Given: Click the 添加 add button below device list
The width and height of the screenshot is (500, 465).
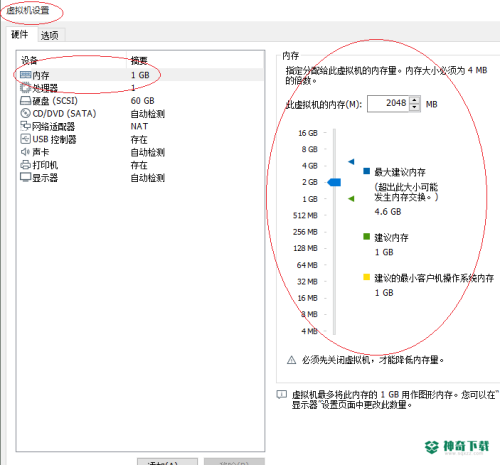Looking at the screenshot, I should point(167,462).
